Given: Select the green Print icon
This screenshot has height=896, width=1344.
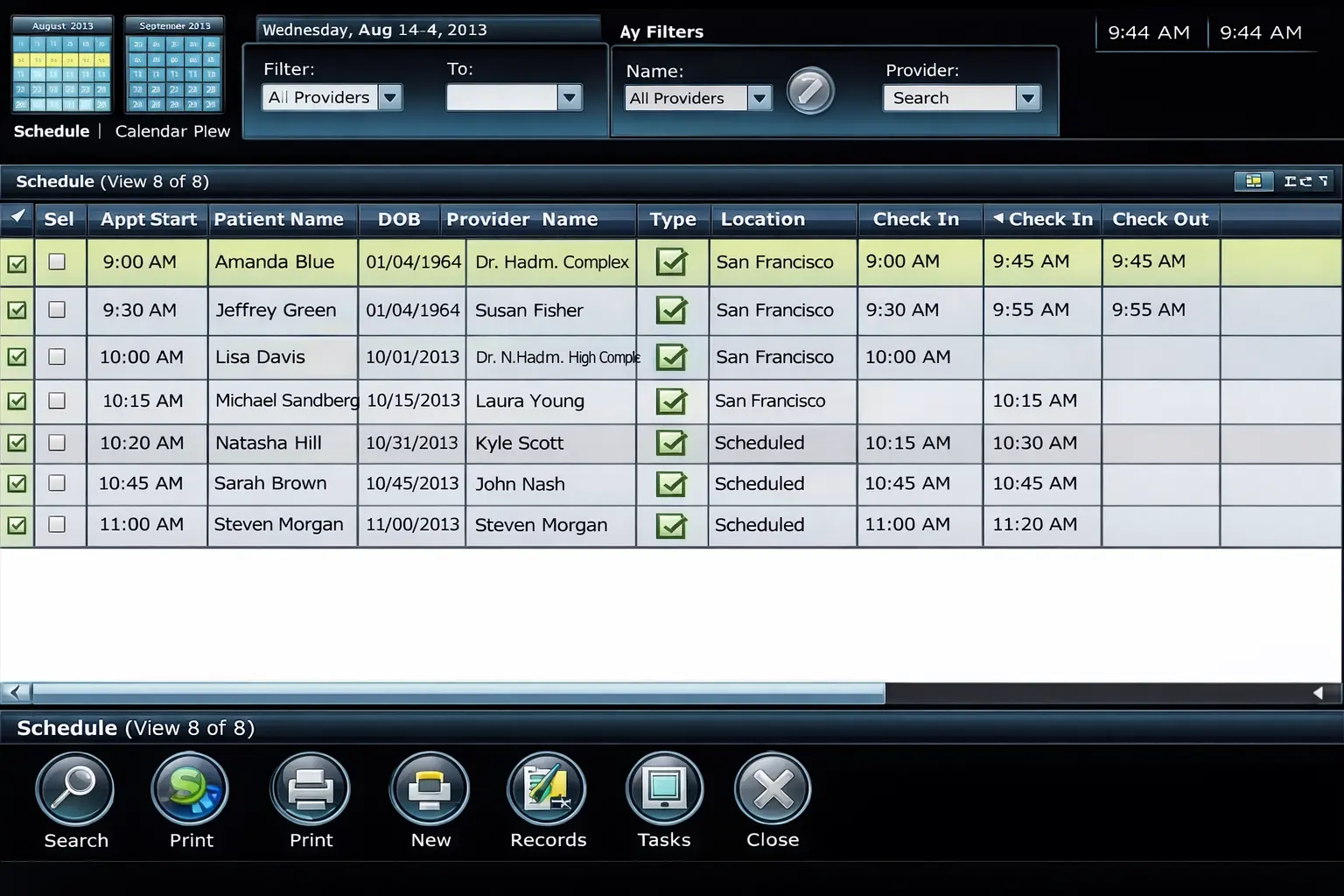Looking at the screenshot, I should pos(190,788).
